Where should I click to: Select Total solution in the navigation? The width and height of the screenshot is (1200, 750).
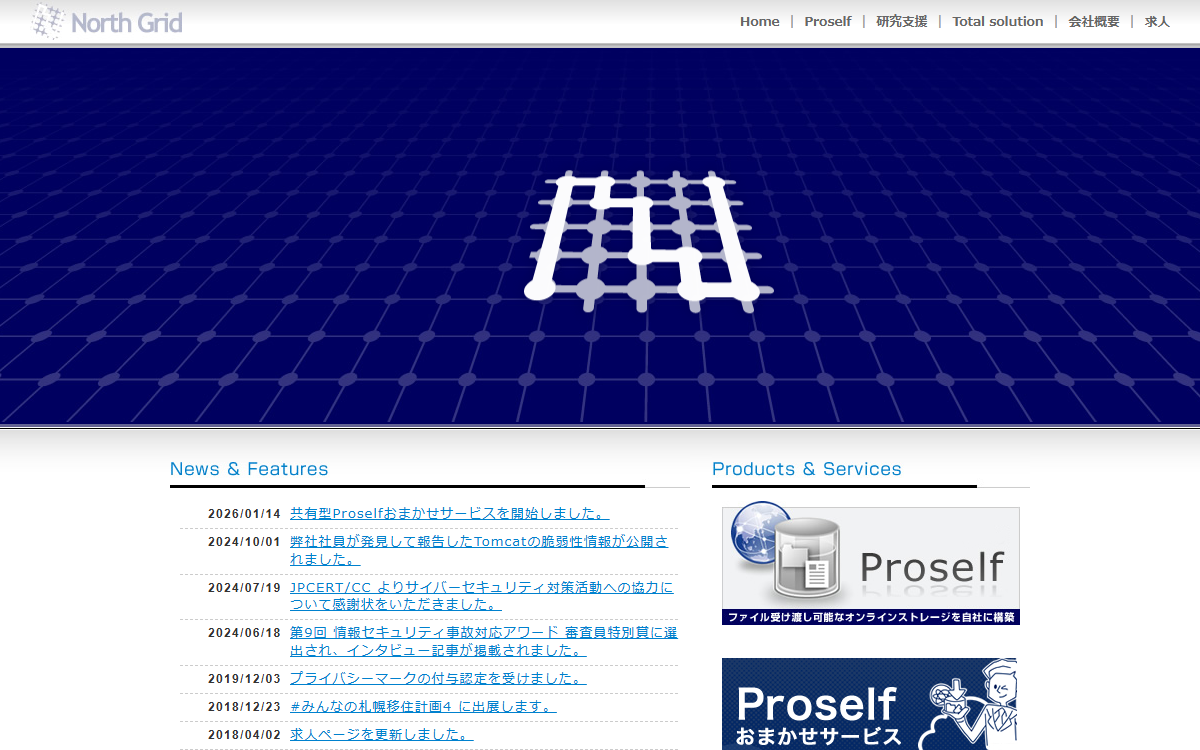point(998,21)
